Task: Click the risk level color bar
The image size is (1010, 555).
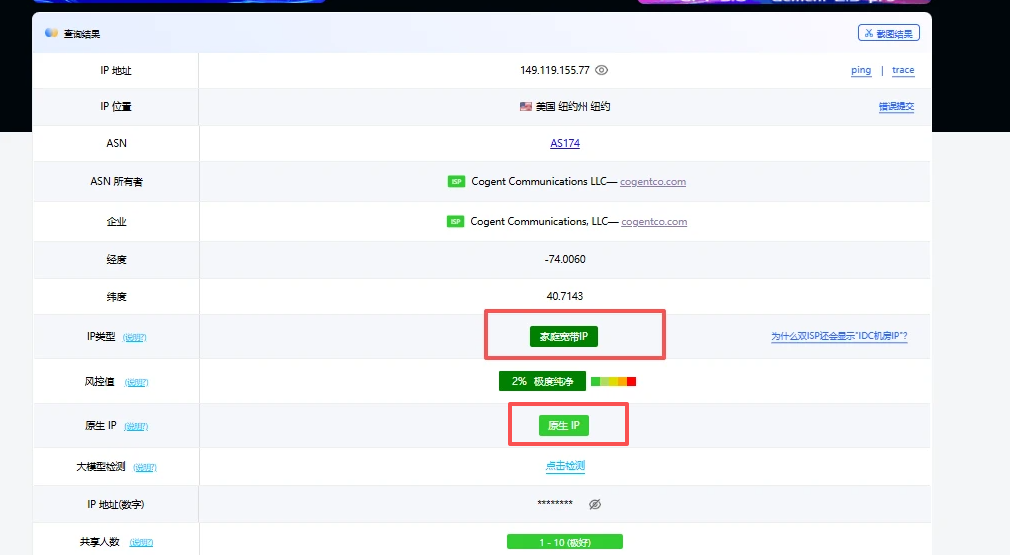Action: [613, 381]
